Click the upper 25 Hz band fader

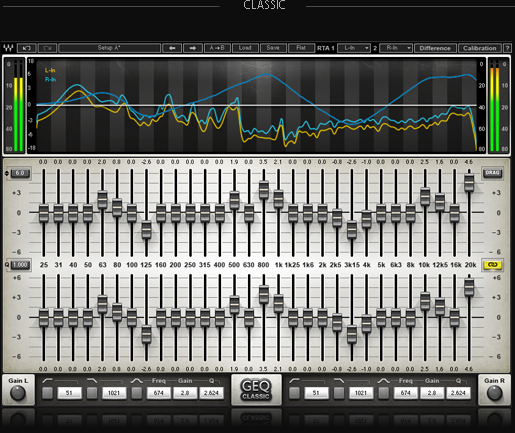pos(44,213)
